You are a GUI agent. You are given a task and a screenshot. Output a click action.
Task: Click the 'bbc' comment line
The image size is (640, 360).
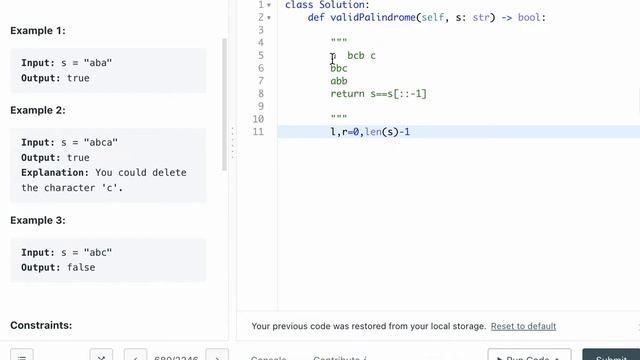[339, 68]
